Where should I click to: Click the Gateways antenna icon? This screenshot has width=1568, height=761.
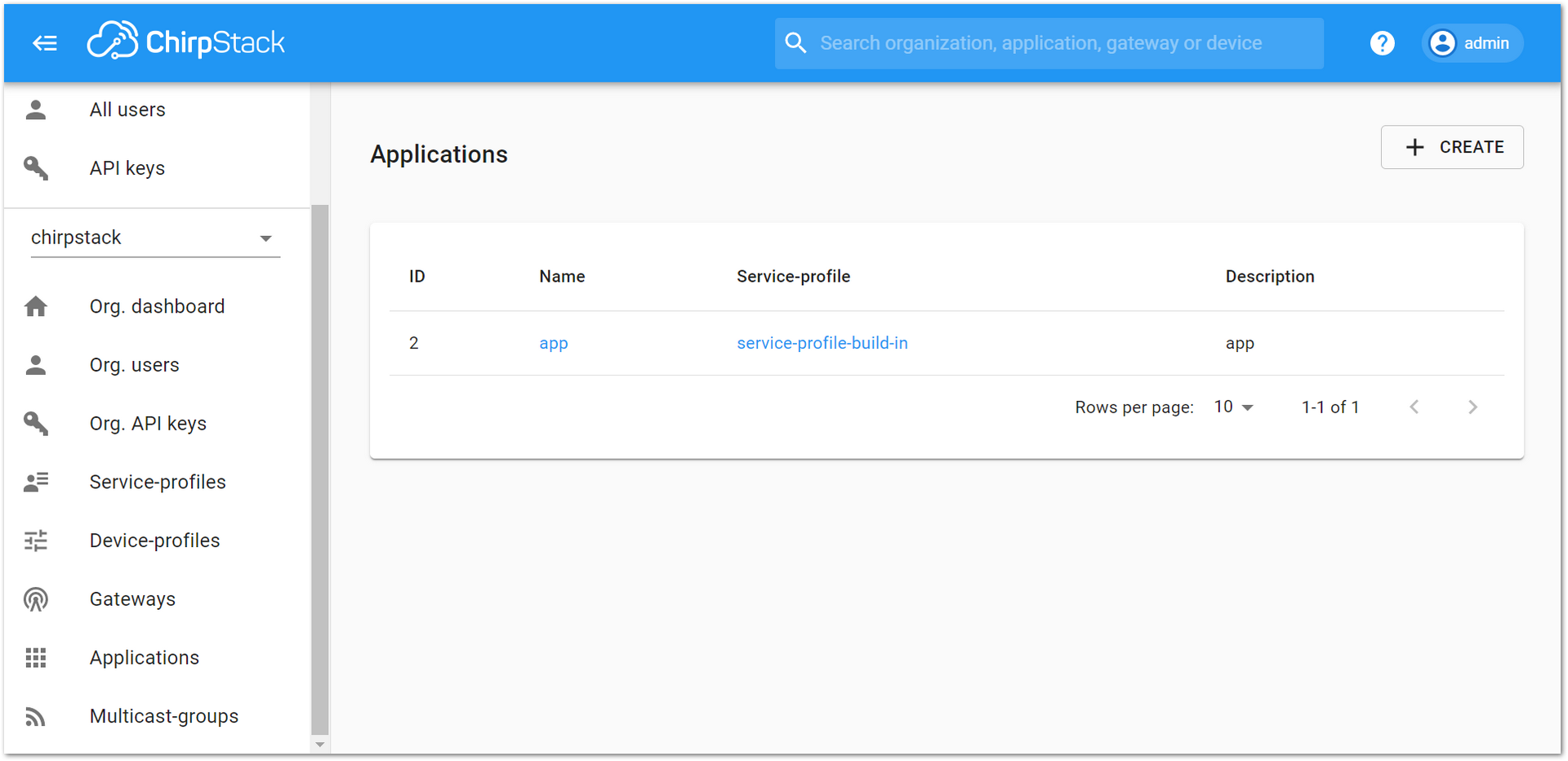click(x=36, y=599)
